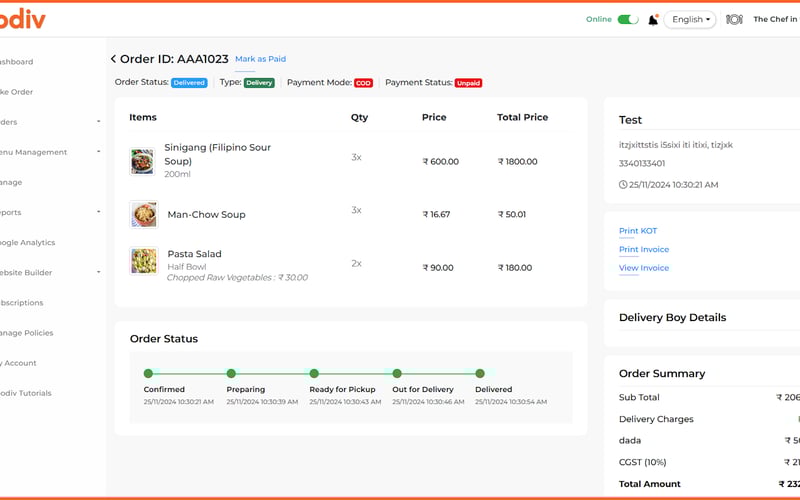Toggle the Online status switch

pos(628,19)
